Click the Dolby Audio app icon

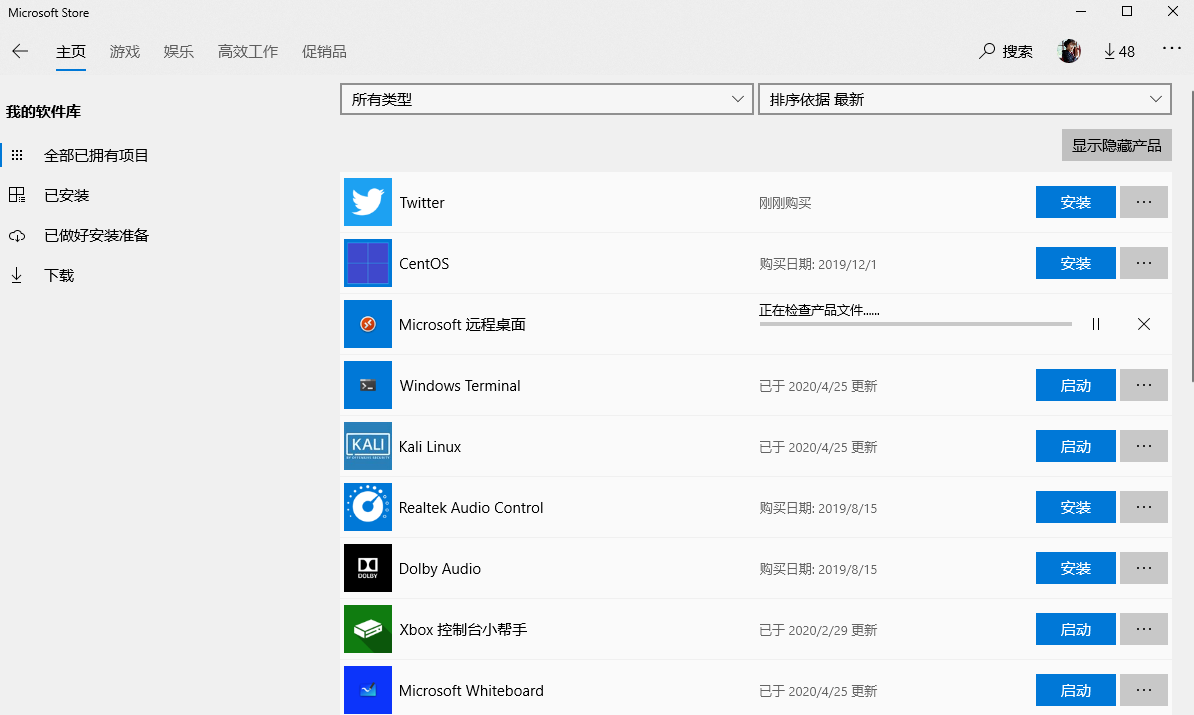click(368, 567)
